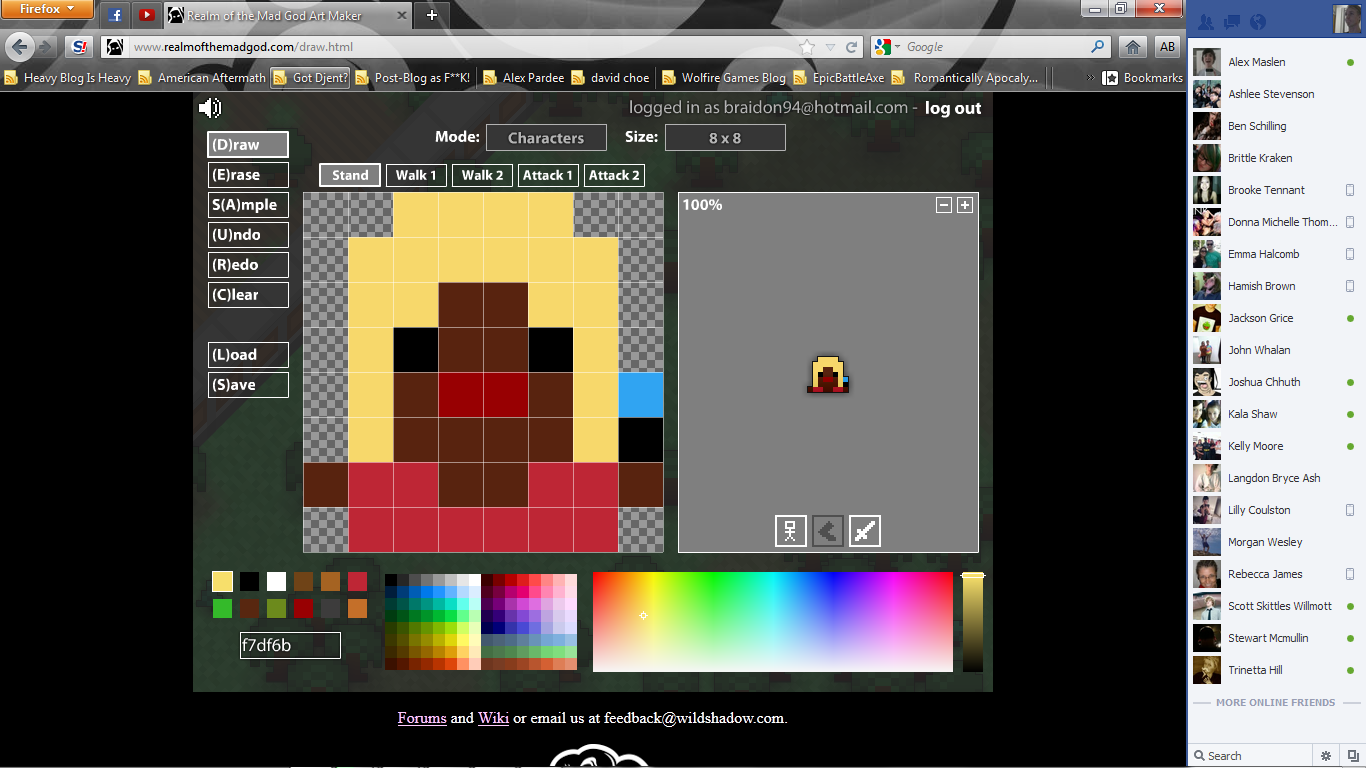Zoom out preview with minus icon
The width and height of the screenshot is (1366, 768).
943,205
